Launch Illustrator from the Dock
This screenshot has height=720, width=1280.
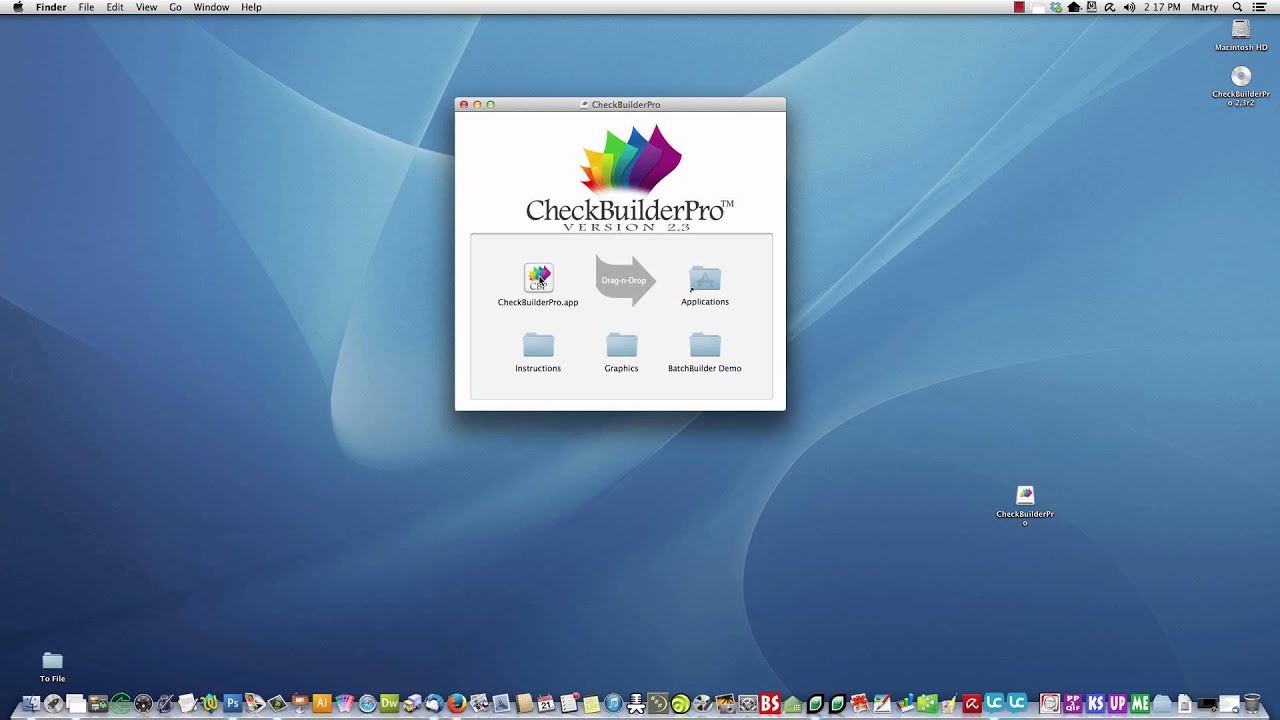coord(322,703)
